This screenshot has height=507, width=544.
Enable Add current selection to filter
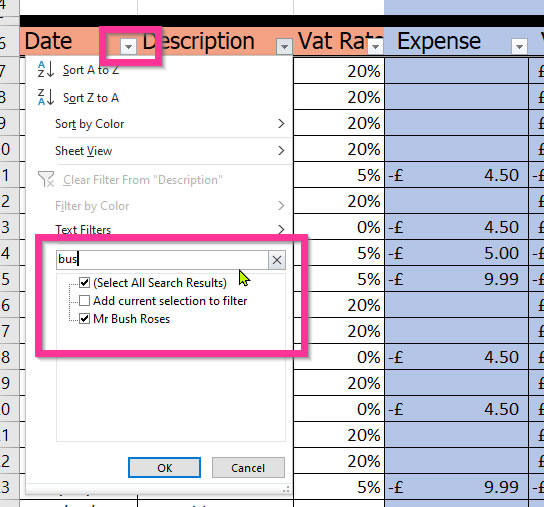84,301
